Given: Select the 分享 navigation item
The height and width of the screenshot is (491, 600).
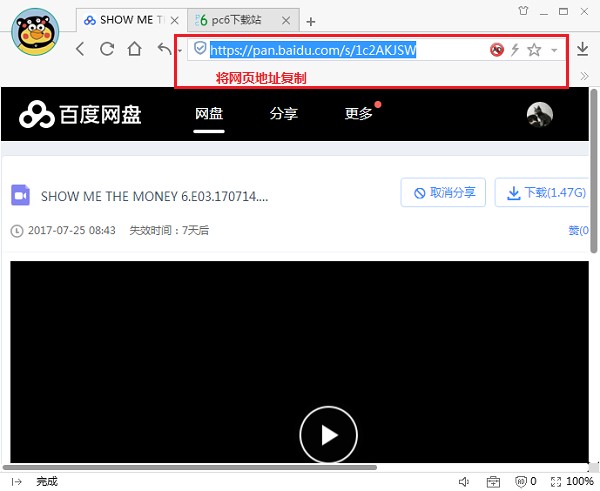Looking at the screenshot, I should (284, 114).
